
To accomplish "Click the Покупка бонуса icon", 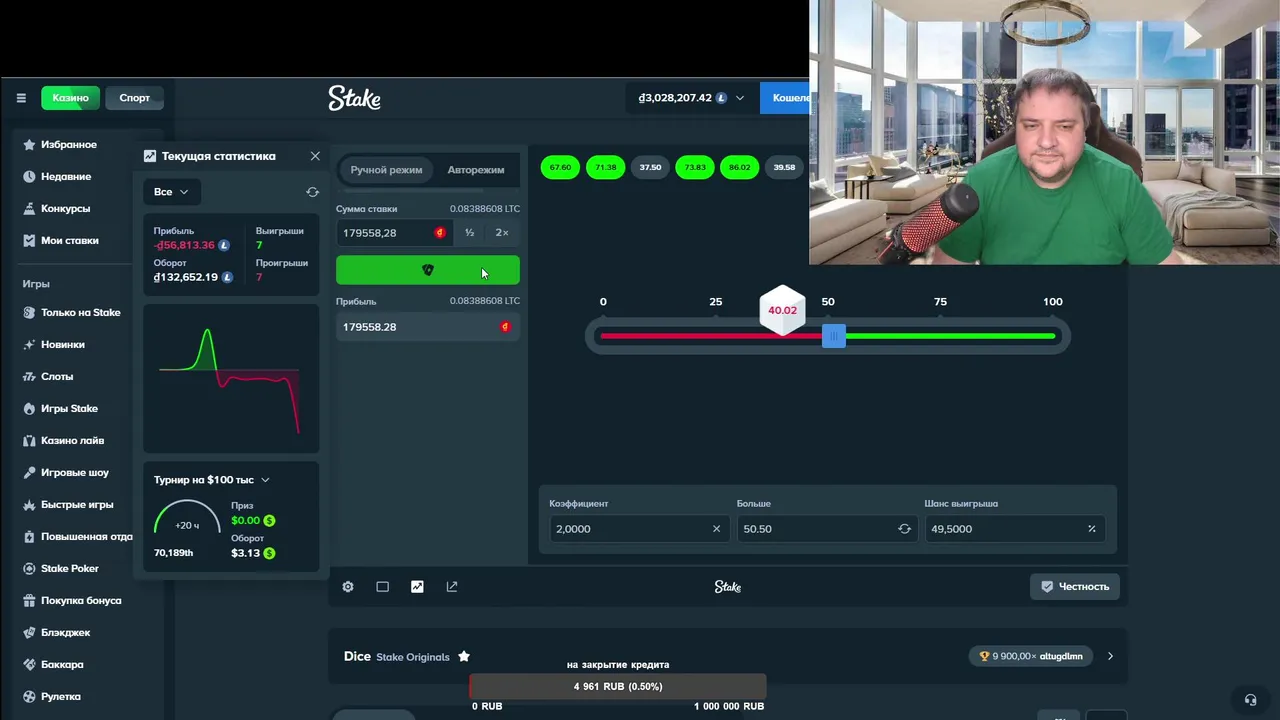I will click(x=30, y=601).
